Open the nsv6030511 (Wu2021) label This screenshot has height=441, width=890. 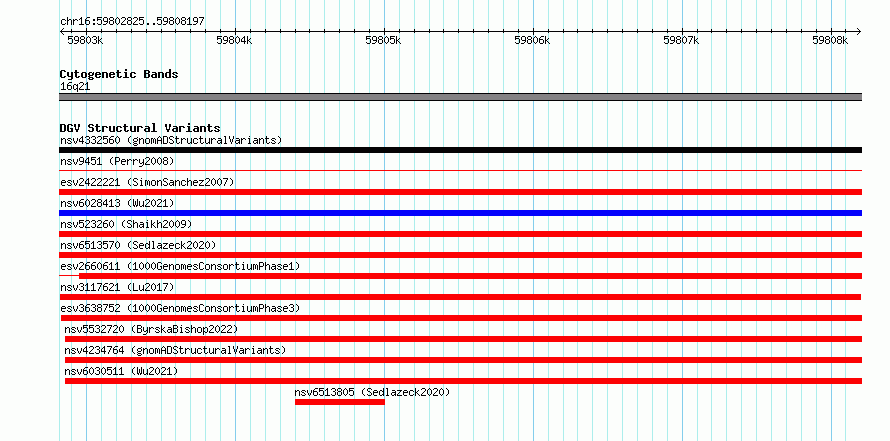121,371
